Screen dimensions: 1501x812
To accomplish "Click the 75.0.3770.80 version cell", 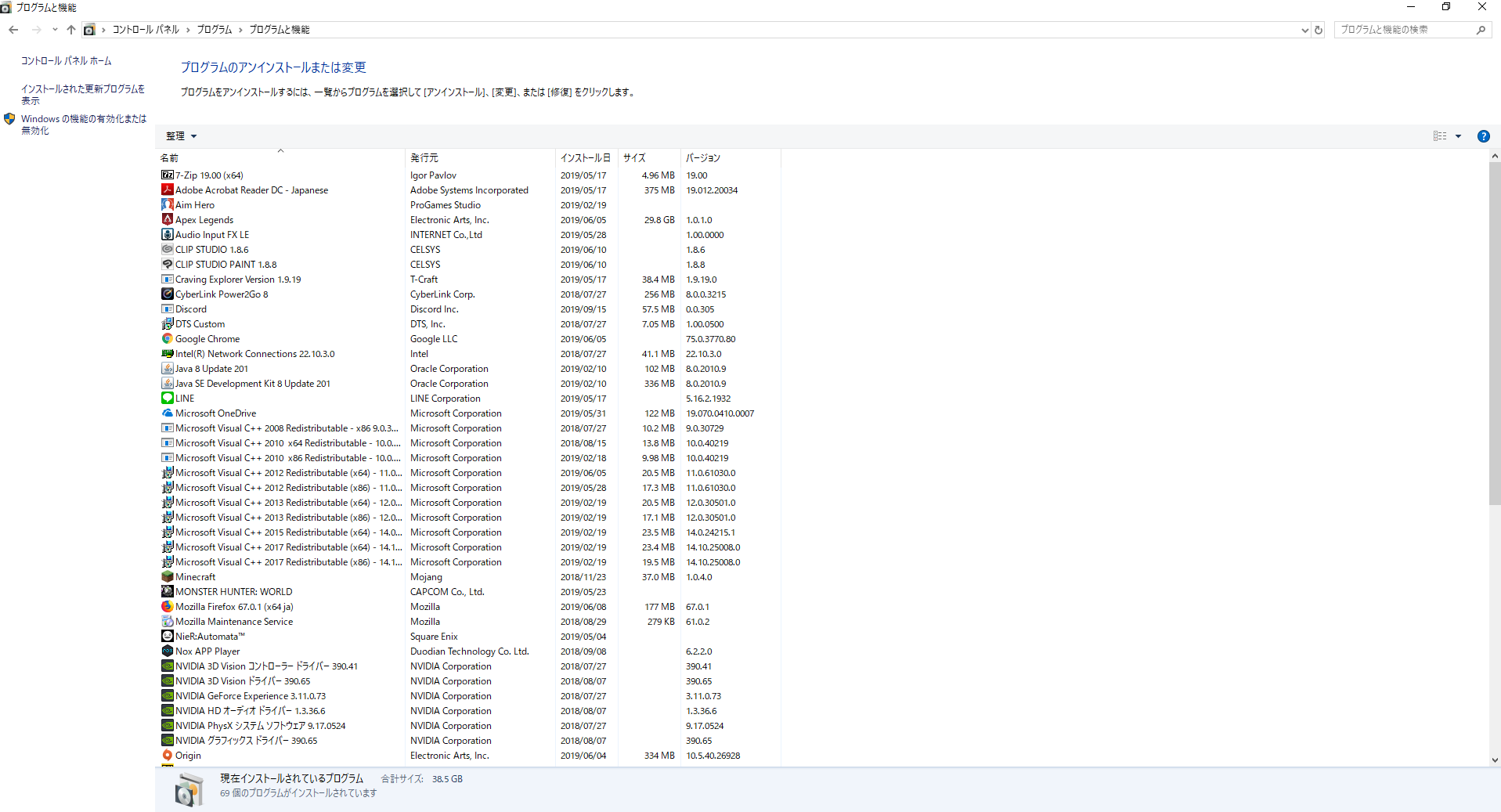I will tap(711, 339).
